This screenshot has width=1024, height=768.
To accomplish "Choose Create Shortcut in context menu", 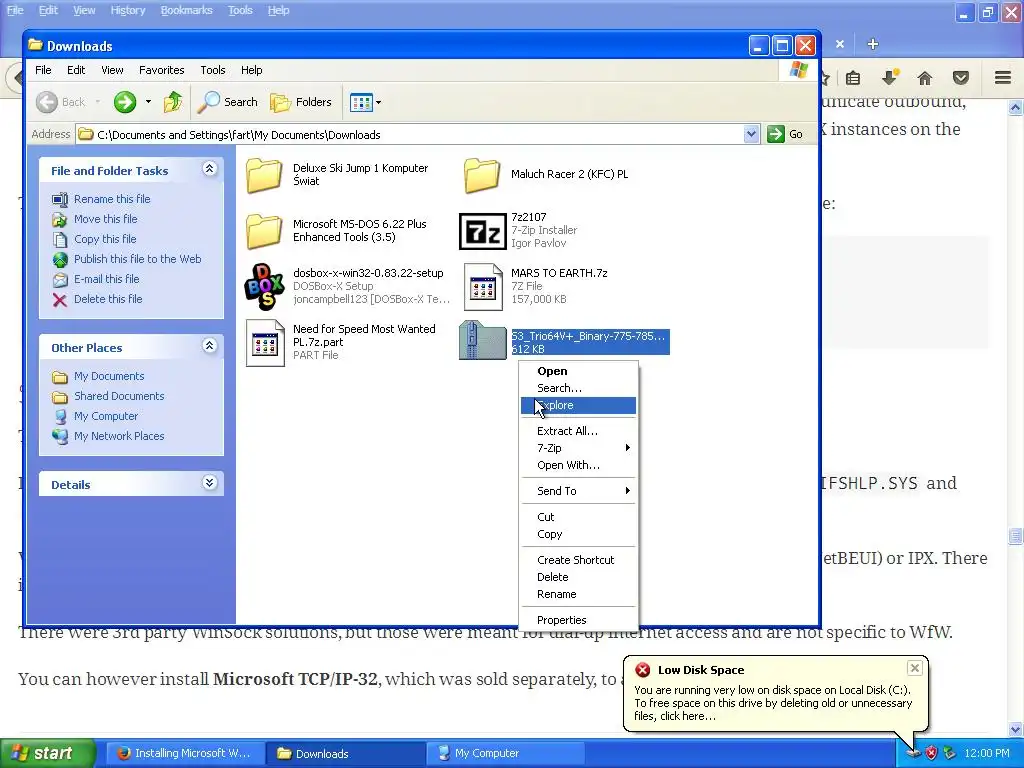I will point(578,560).
